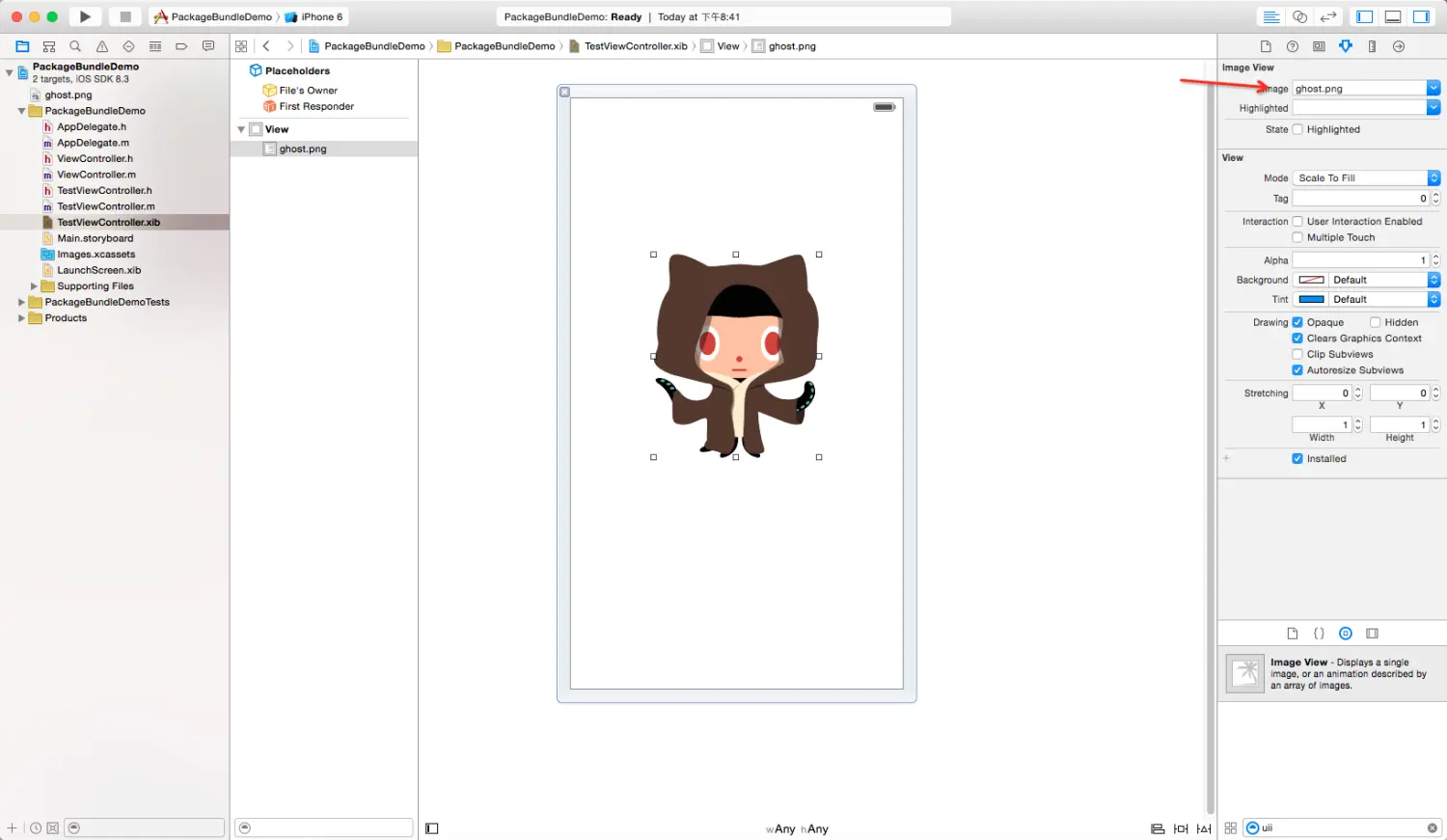Screen dimensions: 1447x840
Task: Open related items grid menu
Action: [241, 46]
